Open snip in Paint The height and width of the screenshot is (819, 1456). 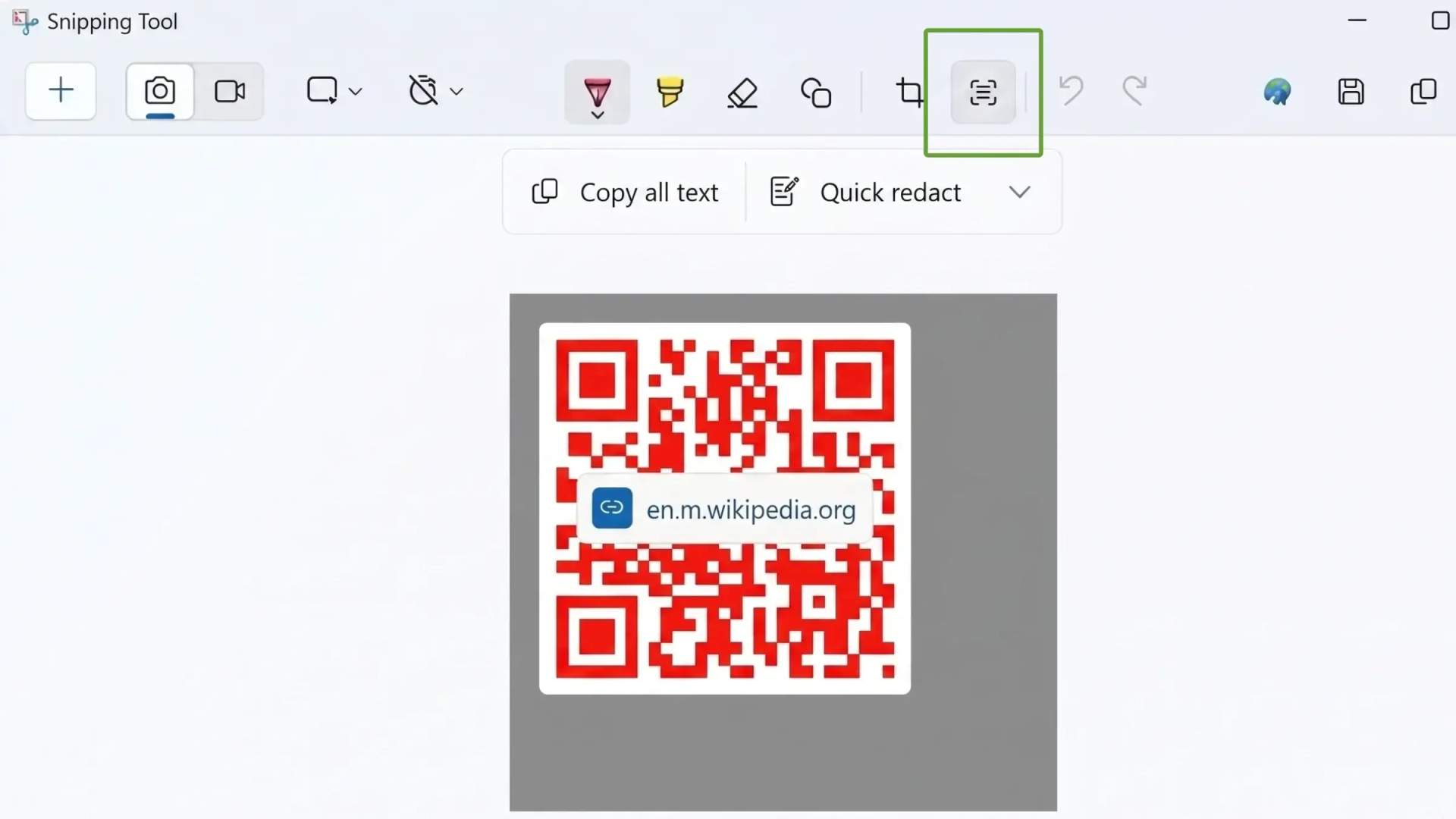[1277, 92]
